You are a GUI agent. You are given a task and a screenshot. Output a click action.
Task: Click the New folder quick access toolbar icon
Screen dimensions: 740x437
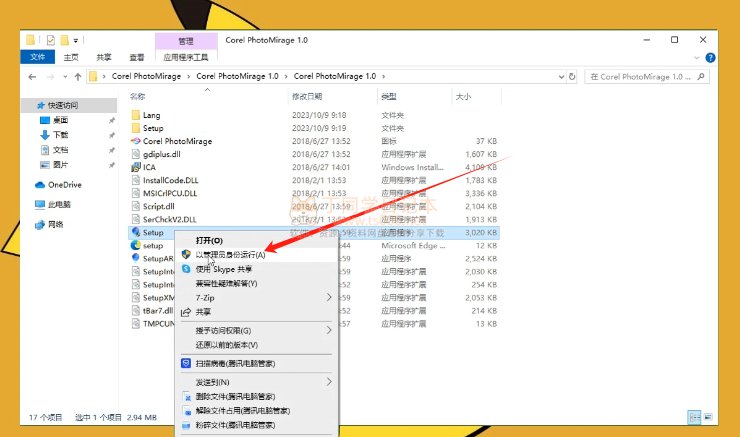(x=64, y=40)
